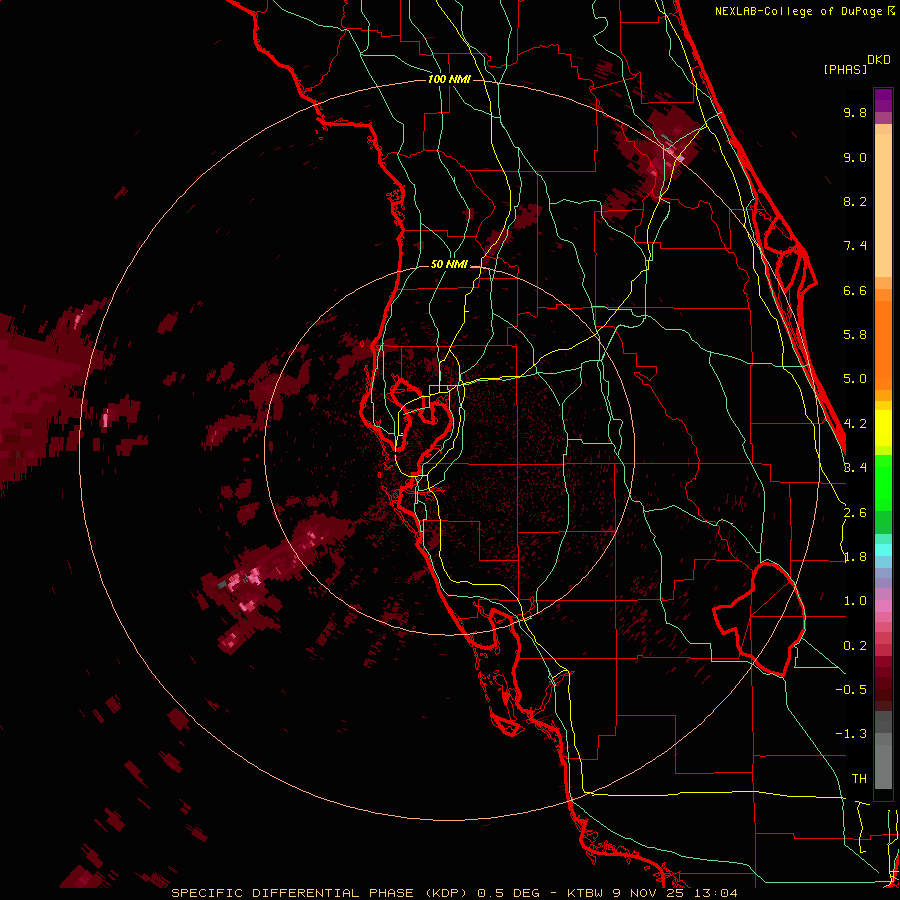
Task: Click the 1.8 scale value
Action: click(855, 557)
